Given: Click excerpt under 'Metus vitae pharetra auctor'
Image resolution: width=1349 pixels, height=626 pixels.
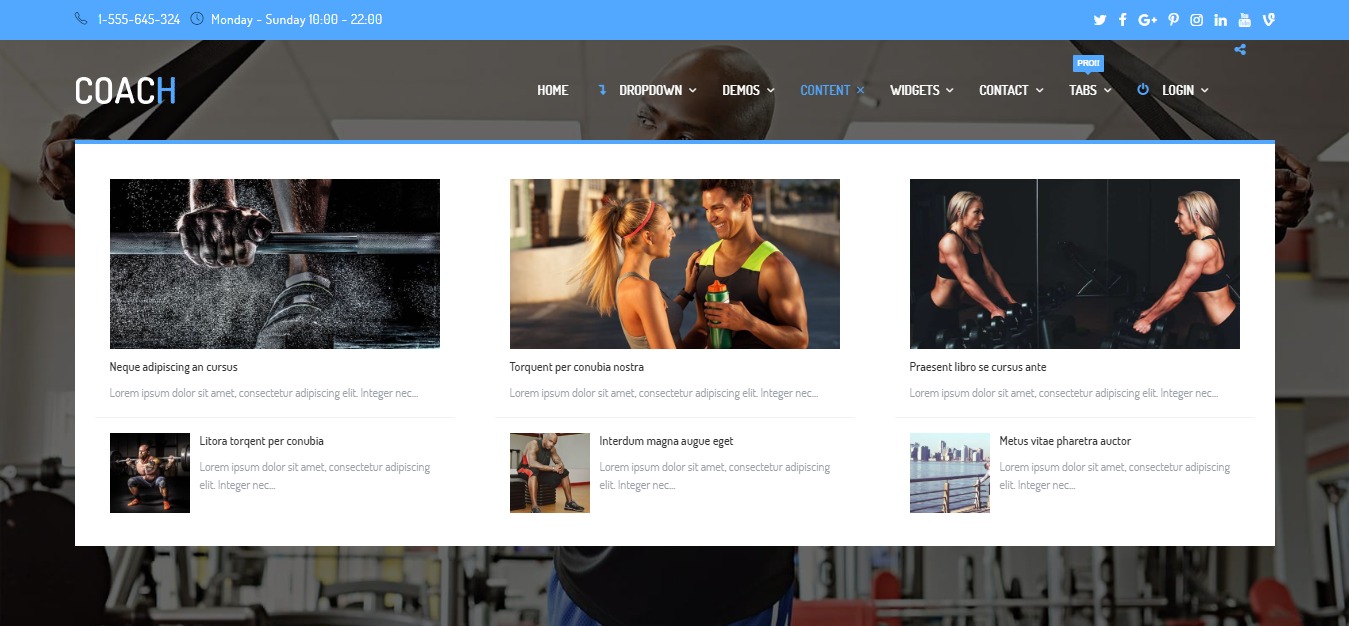Looking at the screenshot, I should [x=1115, y=476].
